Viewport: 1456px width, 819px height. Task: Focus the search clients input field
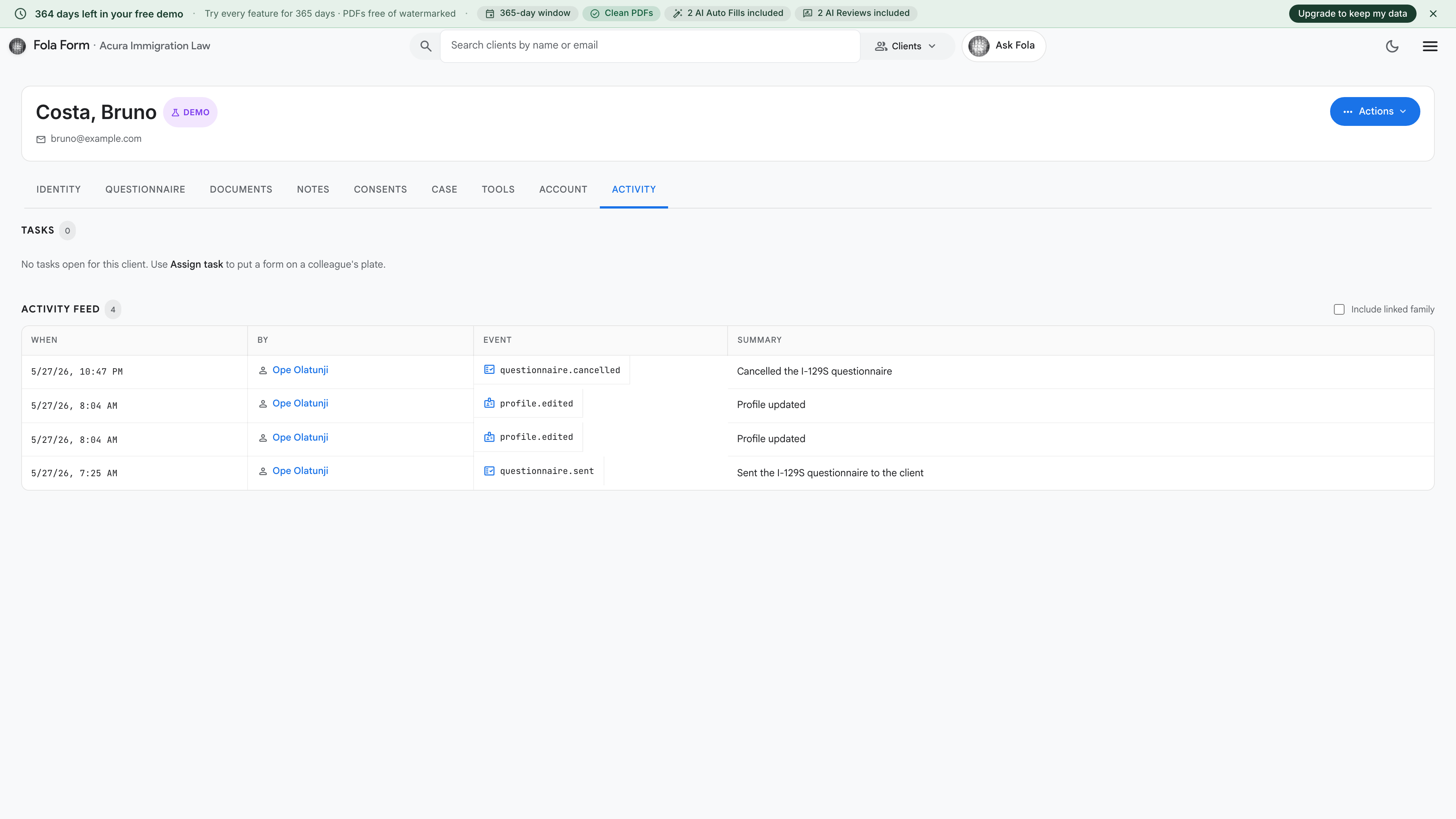(650, 46)
